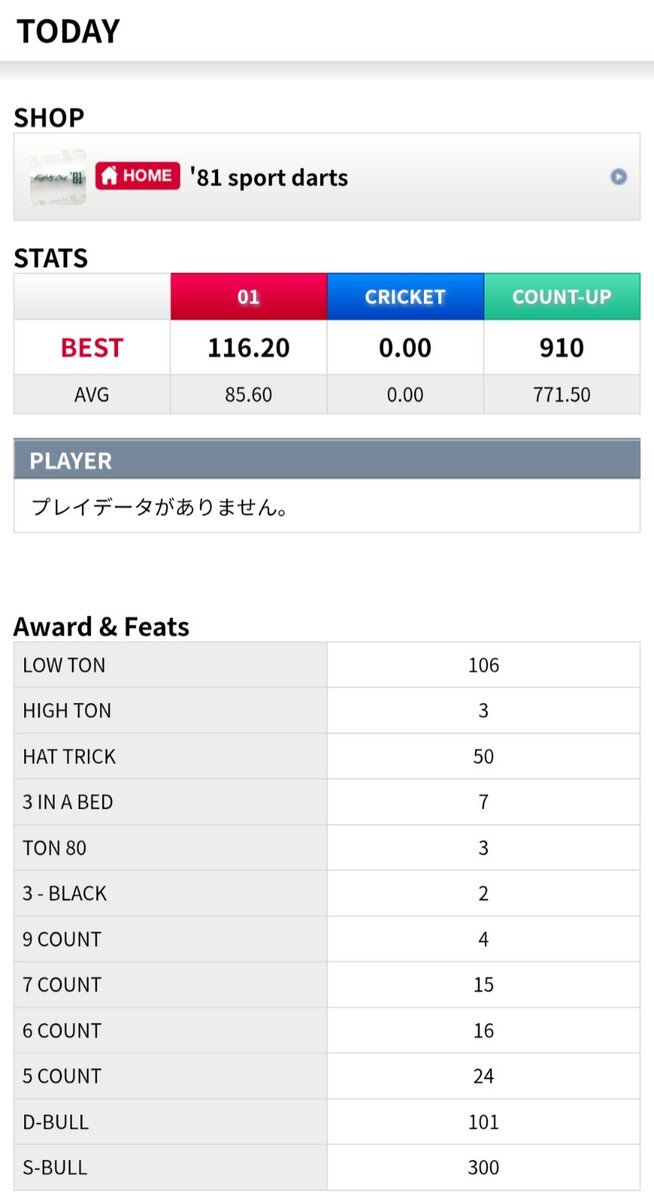Select the 3 - BLACK award row

tap(327, 894)
